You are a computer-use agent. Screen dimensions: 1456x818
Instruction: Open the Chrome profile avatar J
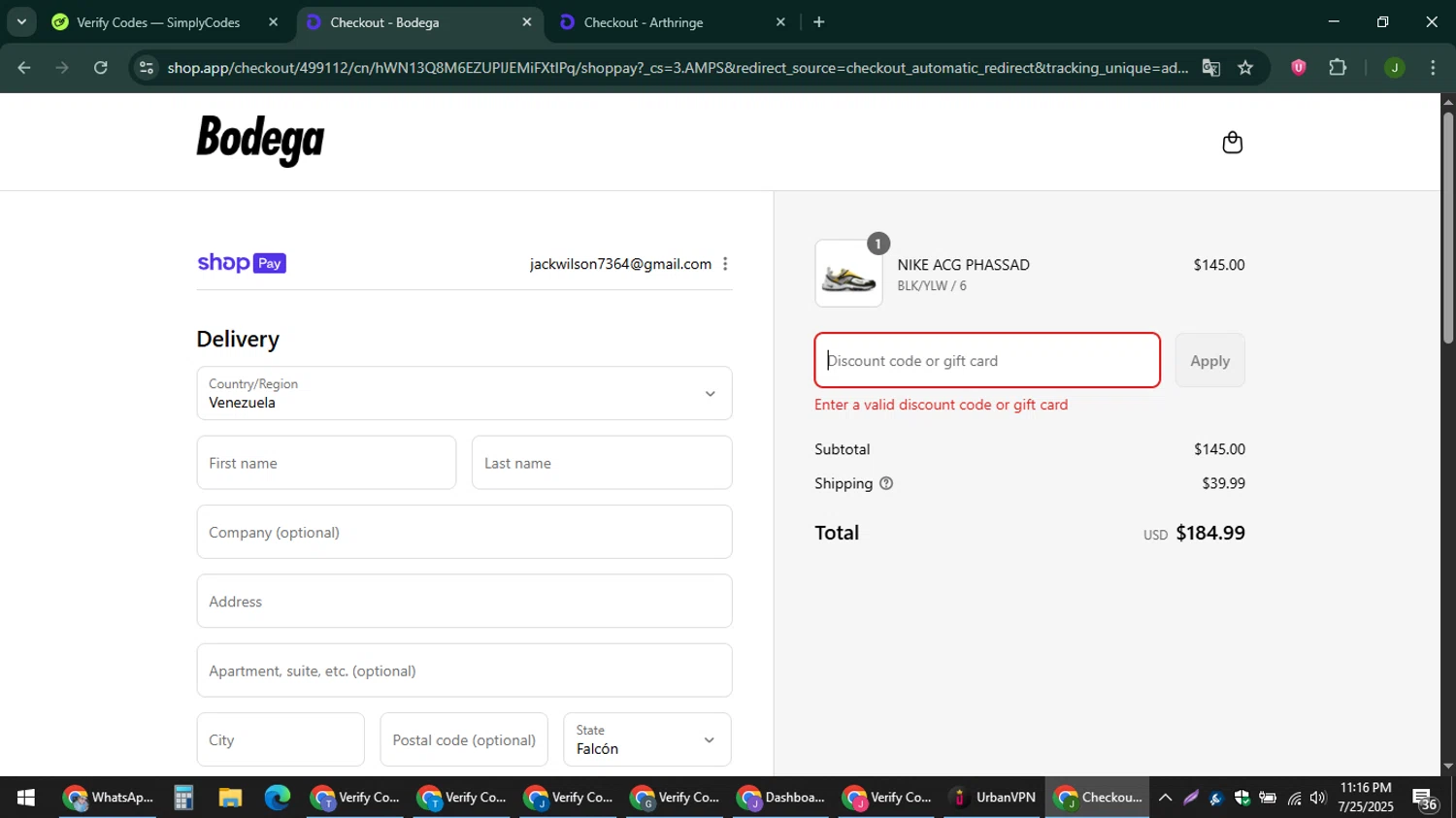tap(1394, 67)
